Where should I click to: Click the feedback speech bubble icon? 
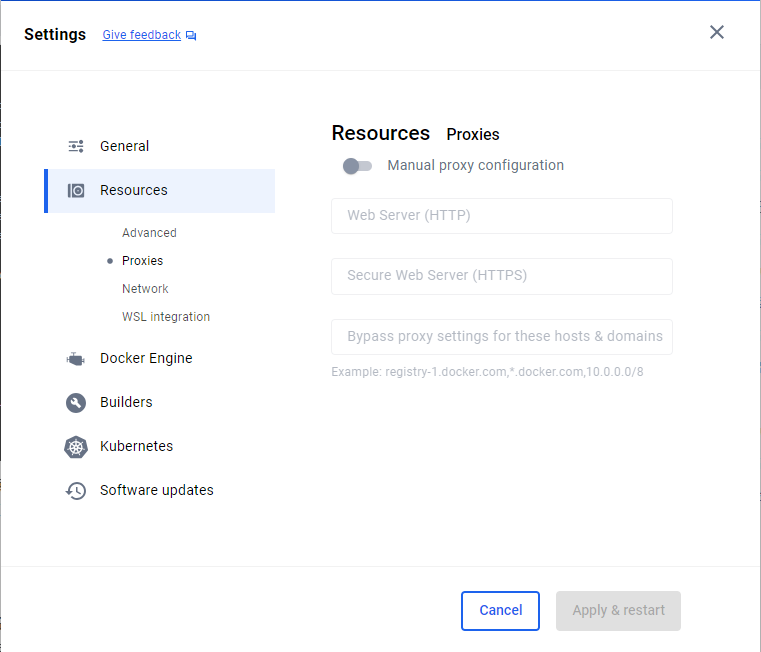point(191,35)
